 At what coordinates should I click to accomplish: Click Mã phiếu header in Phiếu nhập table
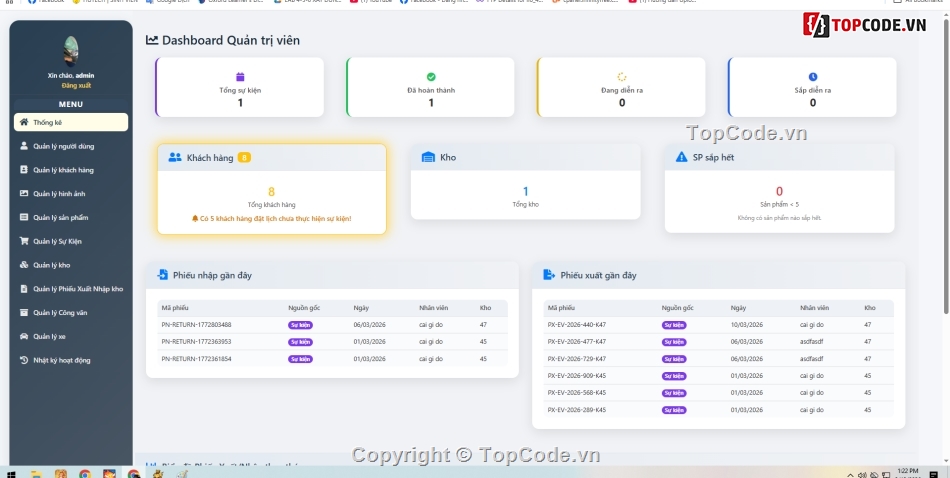coord(175,308)
